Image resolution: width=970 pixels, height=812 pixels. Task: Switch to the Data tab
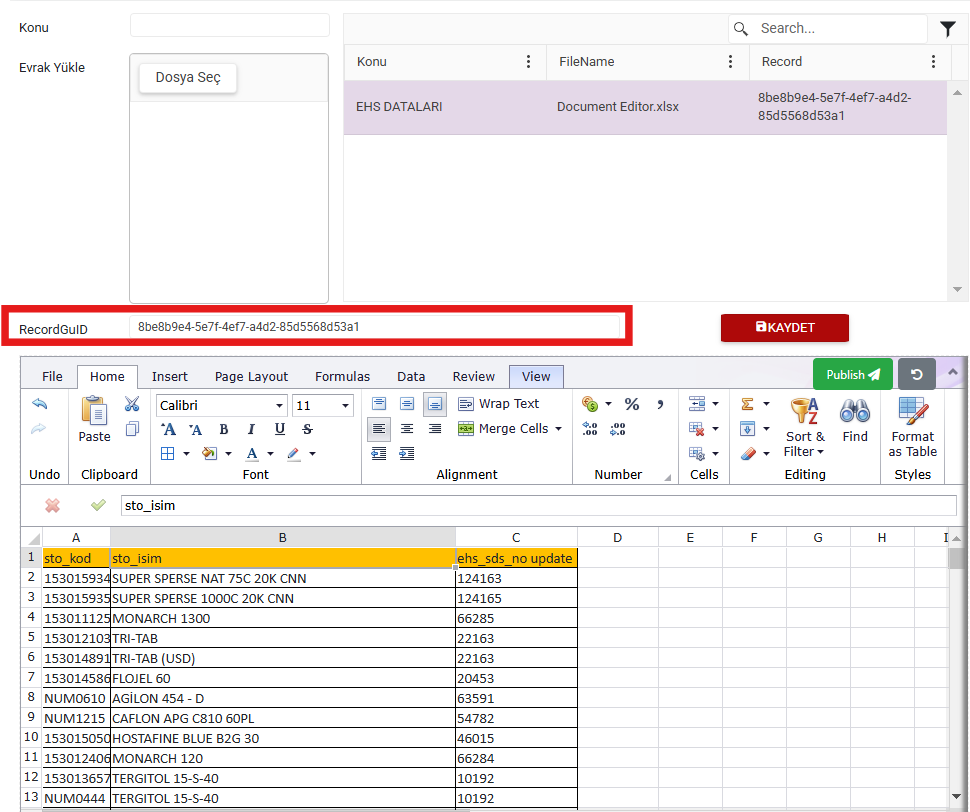(411, 377)
